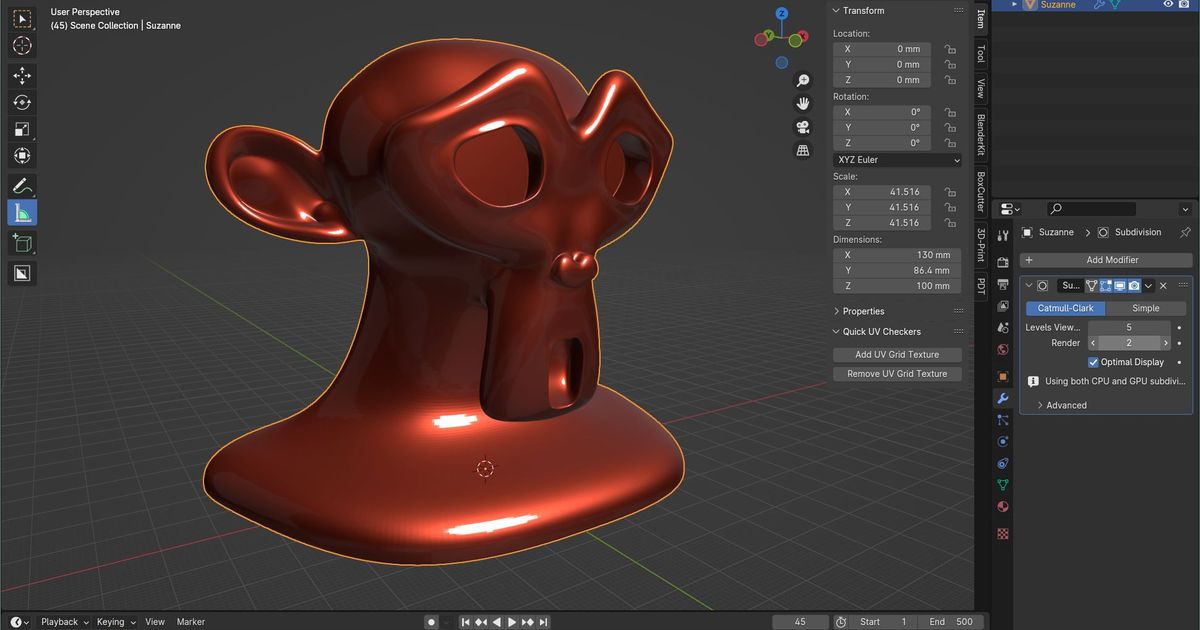Select the Measure tool
The width and height of the screenshot is (1200, 630).
pos(22,212)
